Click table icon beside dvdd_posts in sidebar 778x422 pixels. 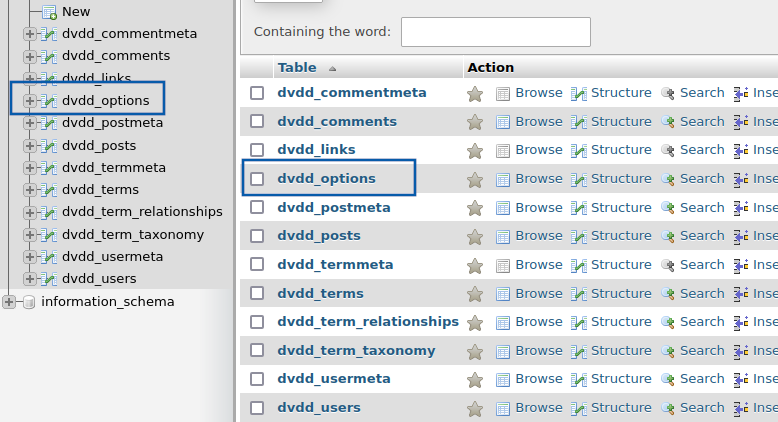[x=48, y=146]
